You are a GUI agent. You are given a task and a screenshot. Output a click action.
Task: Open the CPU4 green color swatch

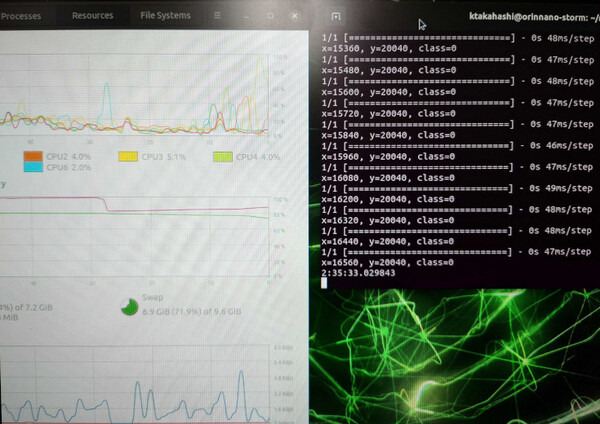(222, 156)
